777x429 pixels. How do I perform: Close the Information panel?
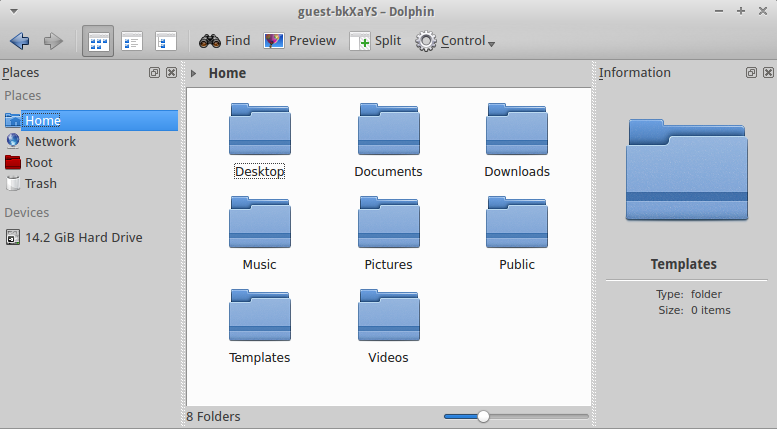[x=769, y=73]
